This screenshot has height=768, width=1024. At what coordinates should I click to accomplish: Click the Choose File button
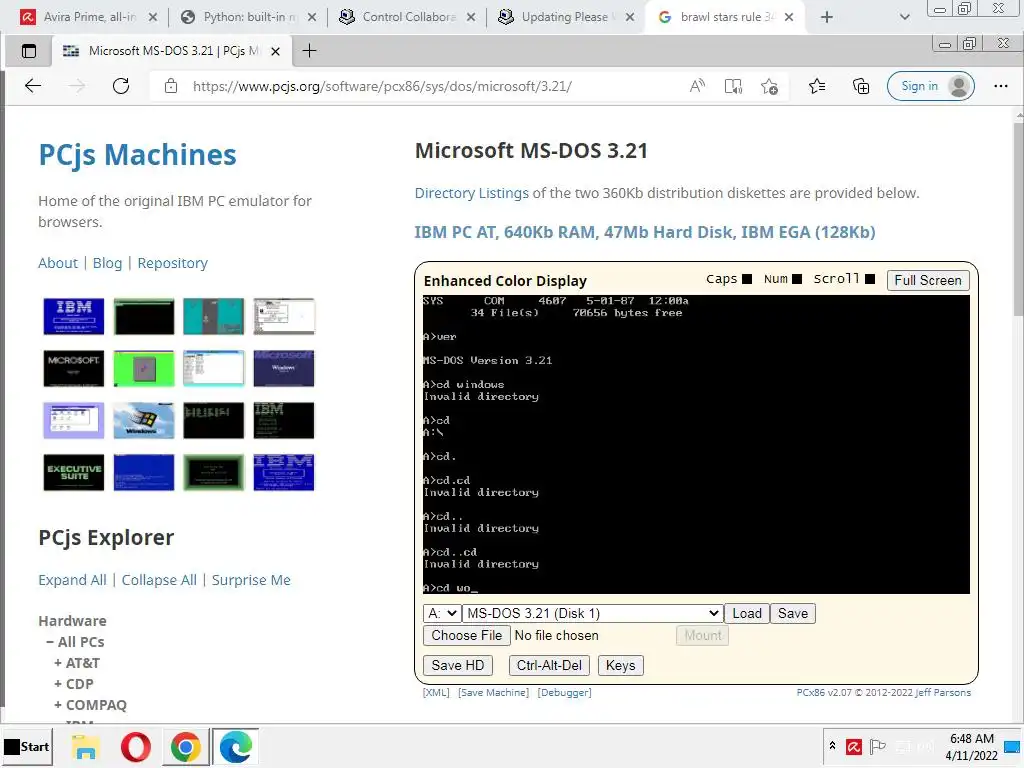466,635
